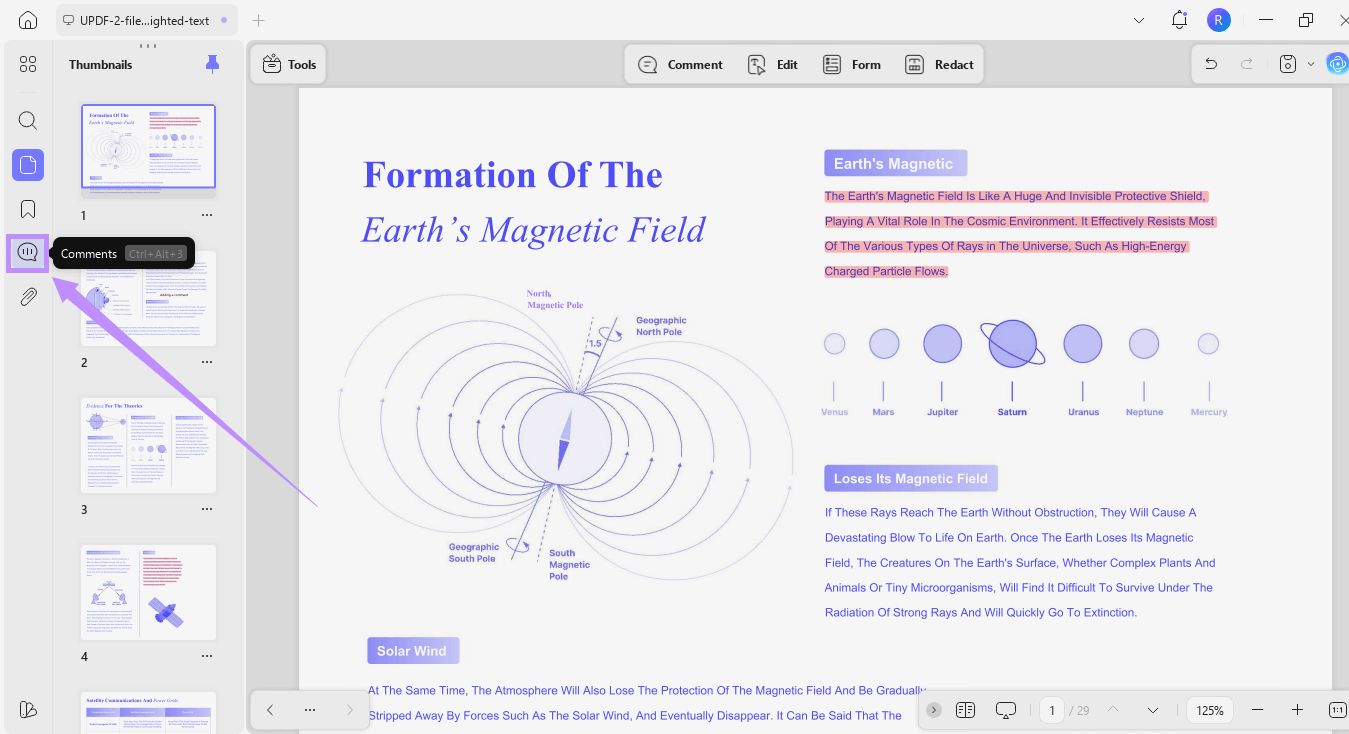This screenshot has height=734, width=1349.
Task: Click the save disk icon
Action: [x=1289, y=64]
